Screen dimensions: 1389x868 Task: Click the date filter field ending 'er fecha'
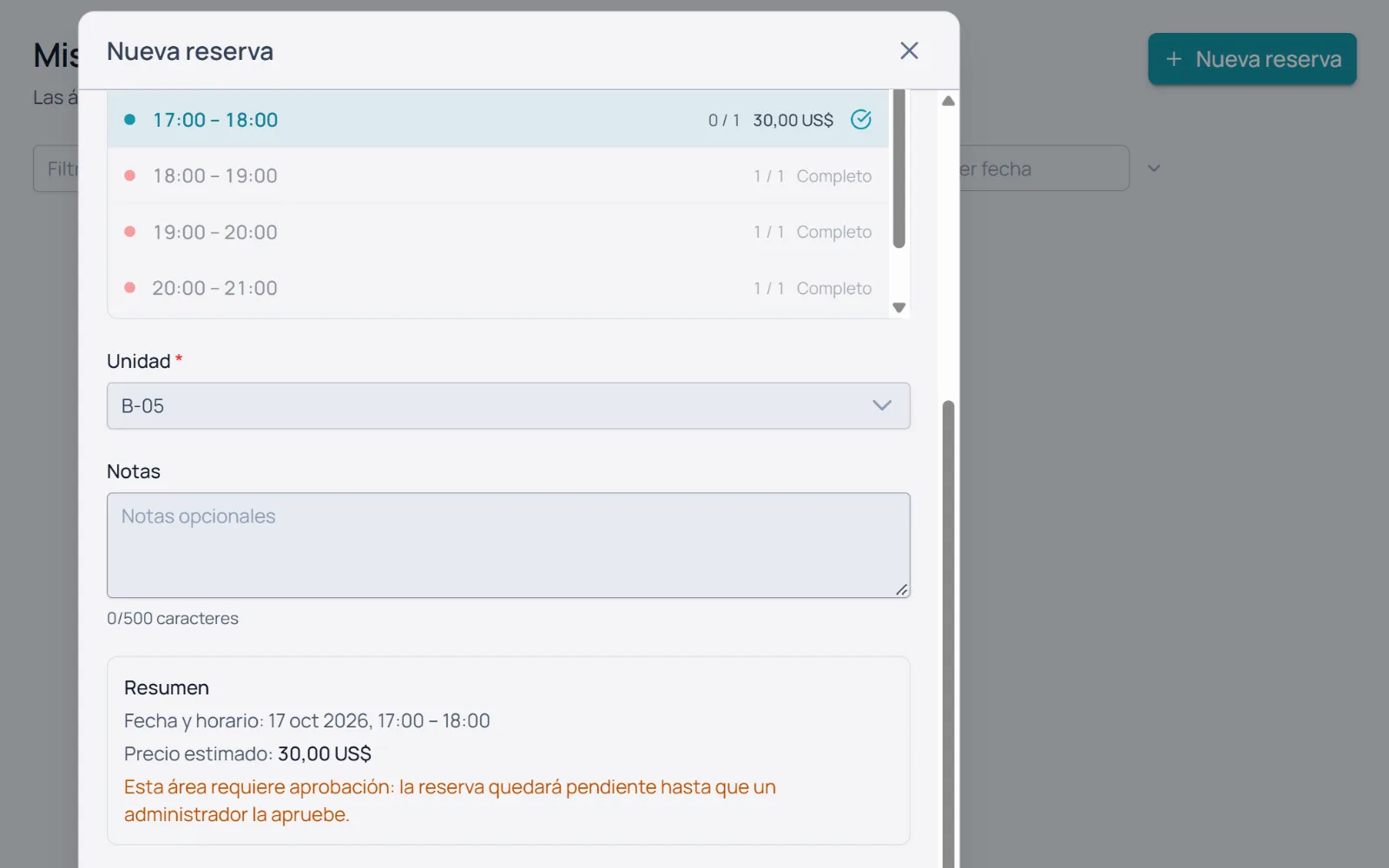1044,168
